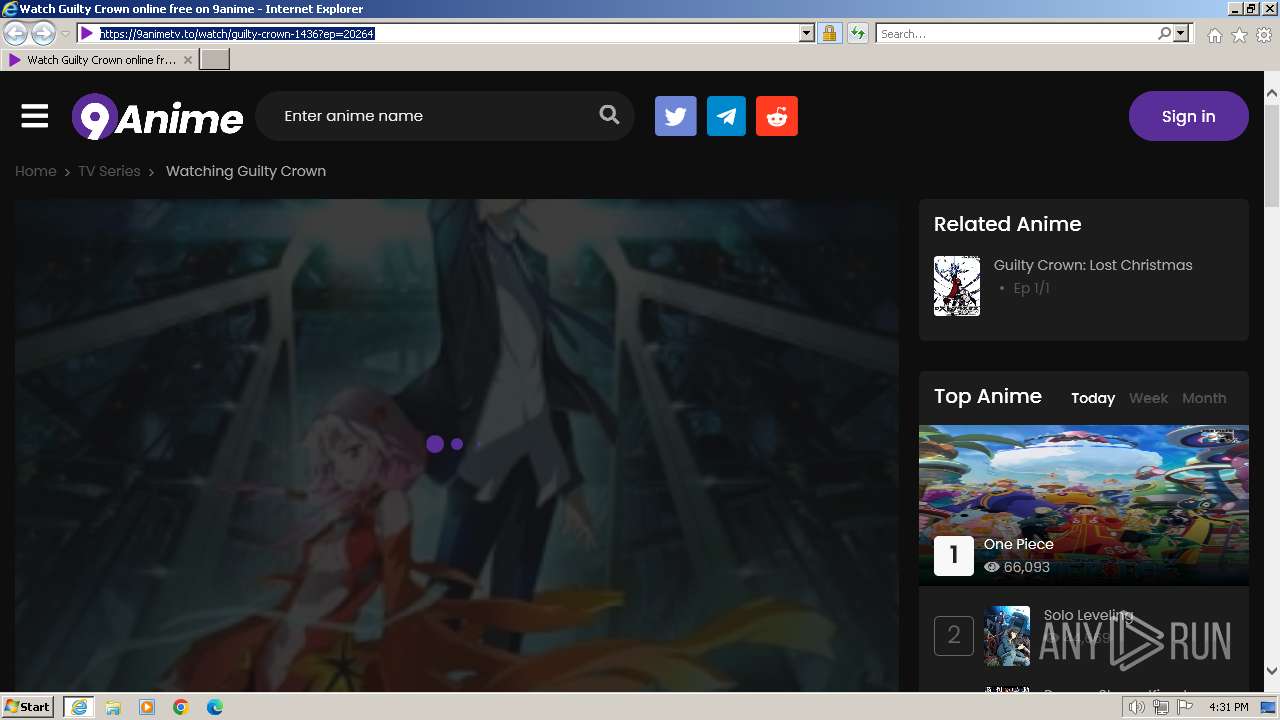
Task: Open the Solo Leveling poster thumbnail
Action: tap(1007, 636)
